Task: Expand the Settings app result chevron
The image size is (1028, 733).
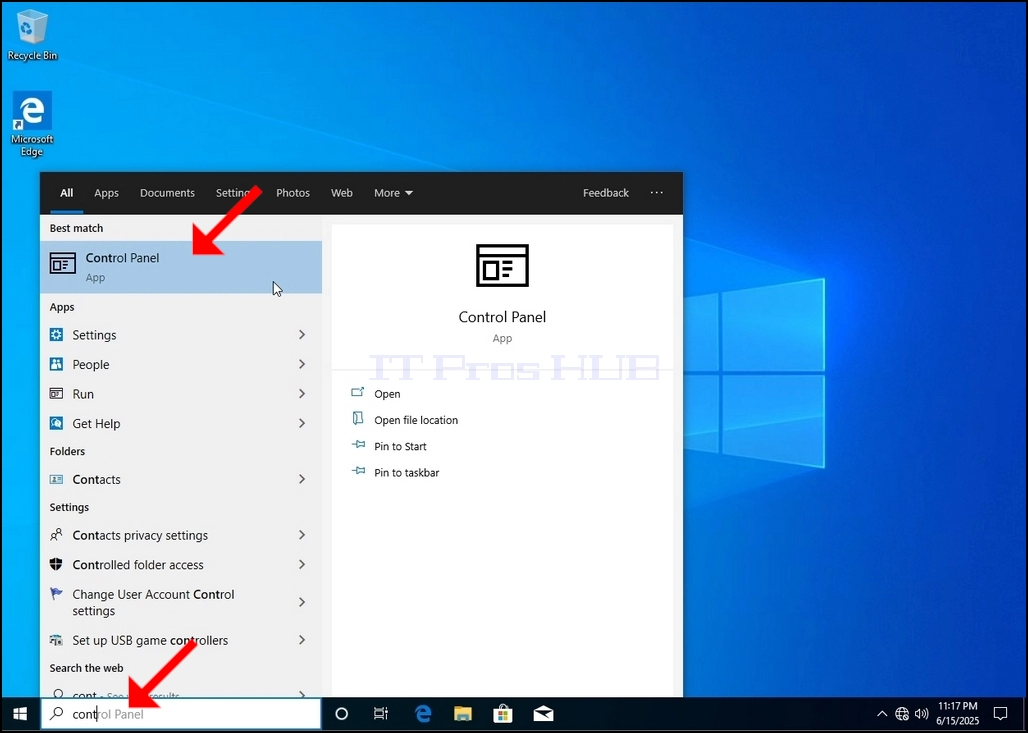Action: click(x=302, y=335)
